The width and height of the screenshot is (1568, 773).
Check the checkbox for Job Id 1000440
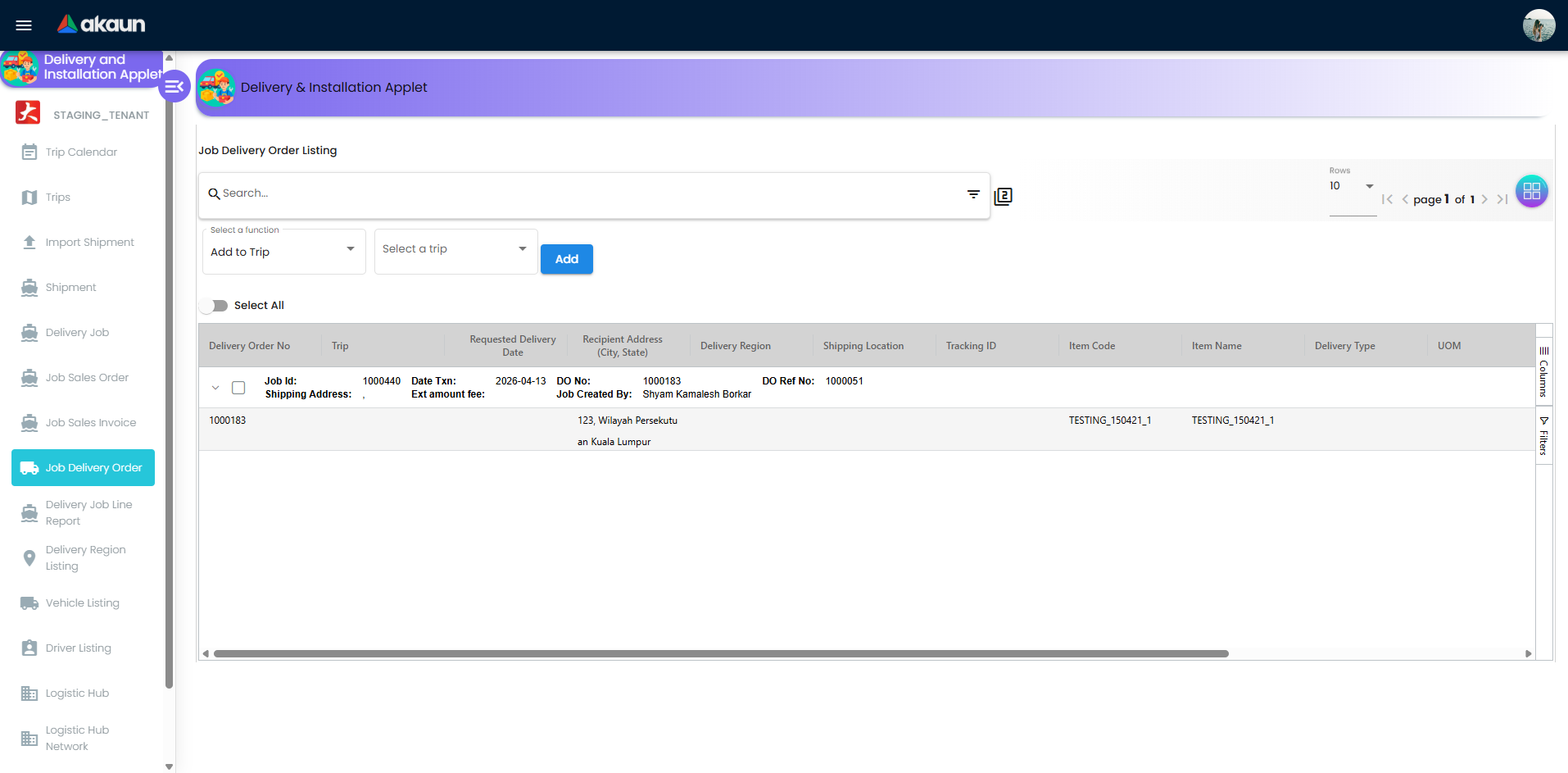coord(238,387)
